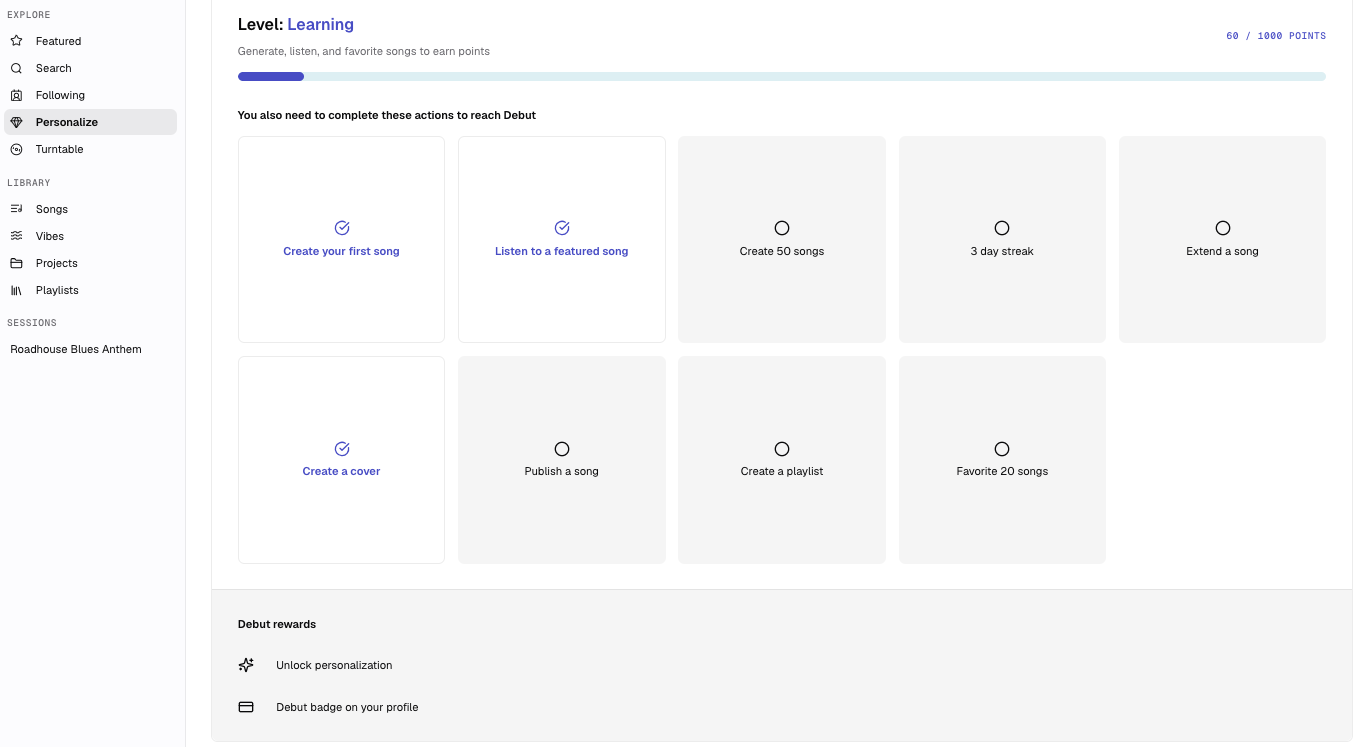Click the Playlists icon in library
This screenshot has width=1360, height=747.
[16, 290]
